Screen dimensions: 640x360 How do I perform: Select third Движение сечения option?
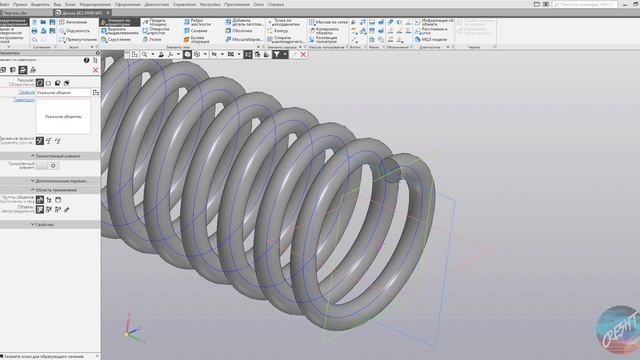pyautogui.click(x=58, y=141)
